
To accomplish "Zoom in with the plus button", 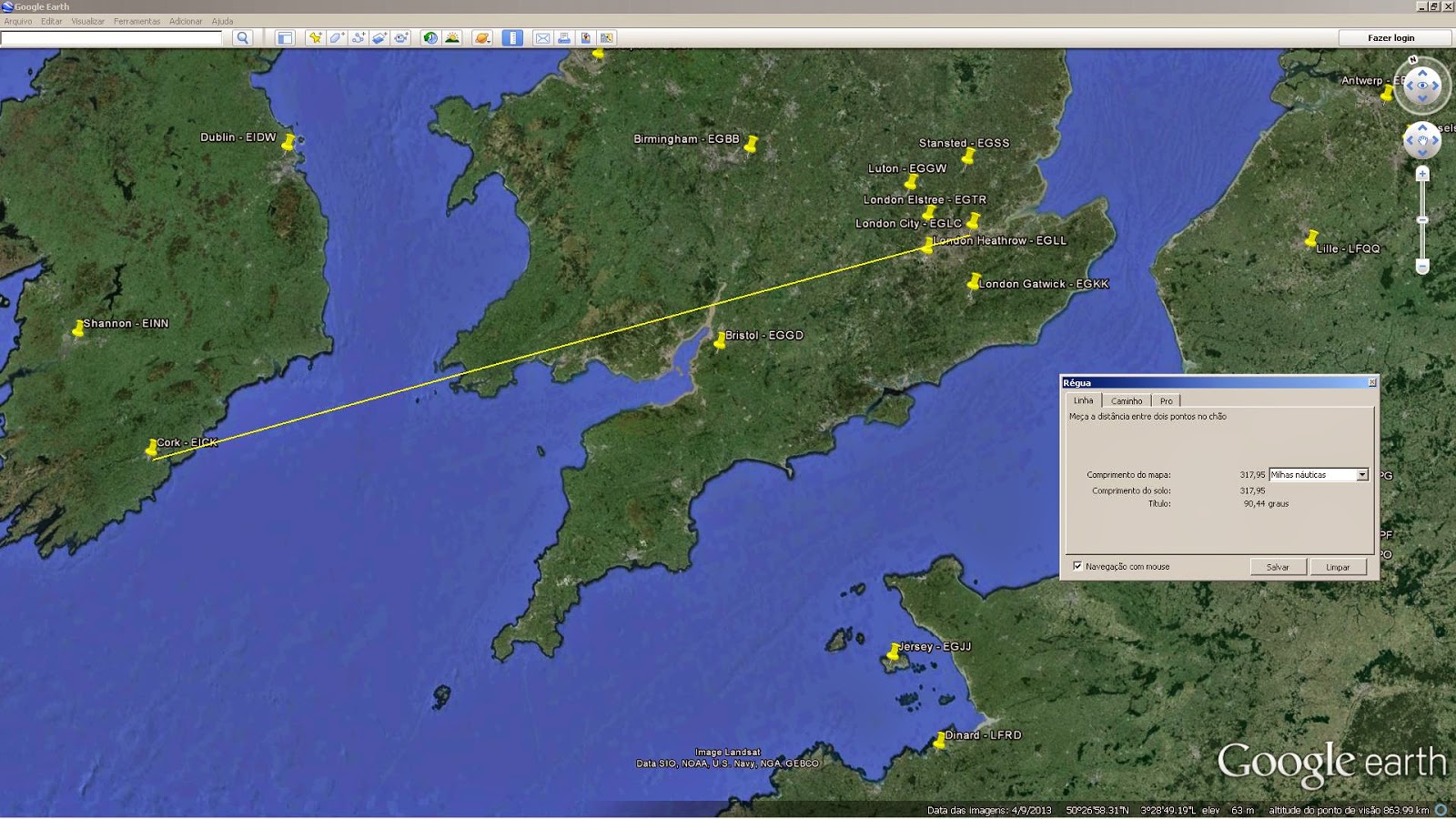I will 1422,174.
